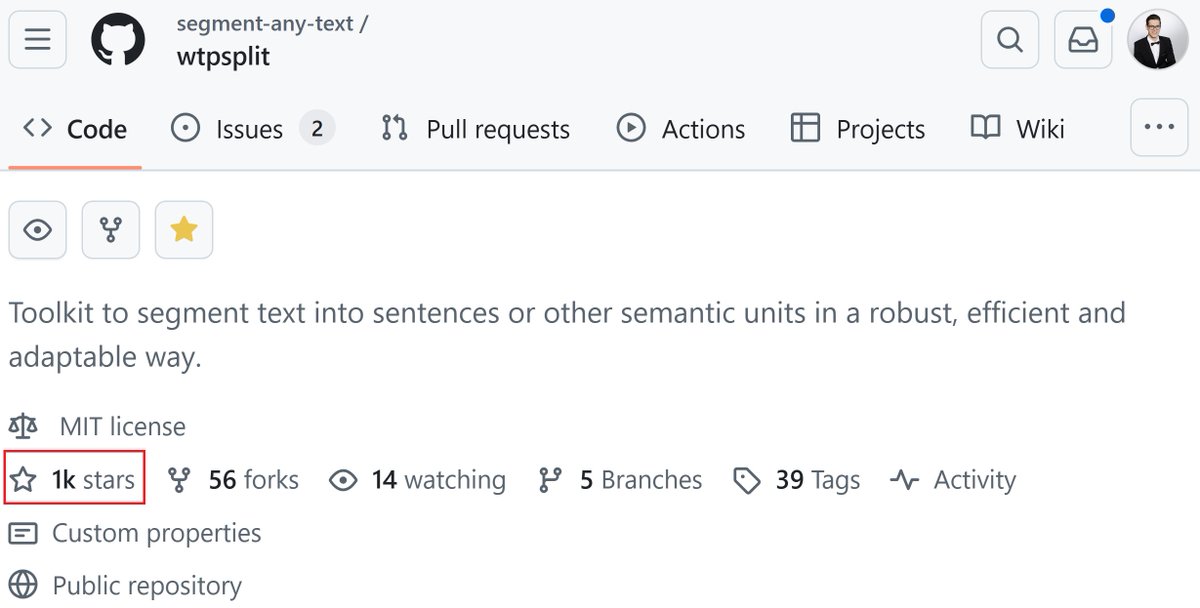Viewport: 1200px width, 608px height.
Task: Open the search magnifier button
Action: point(1010,39)
